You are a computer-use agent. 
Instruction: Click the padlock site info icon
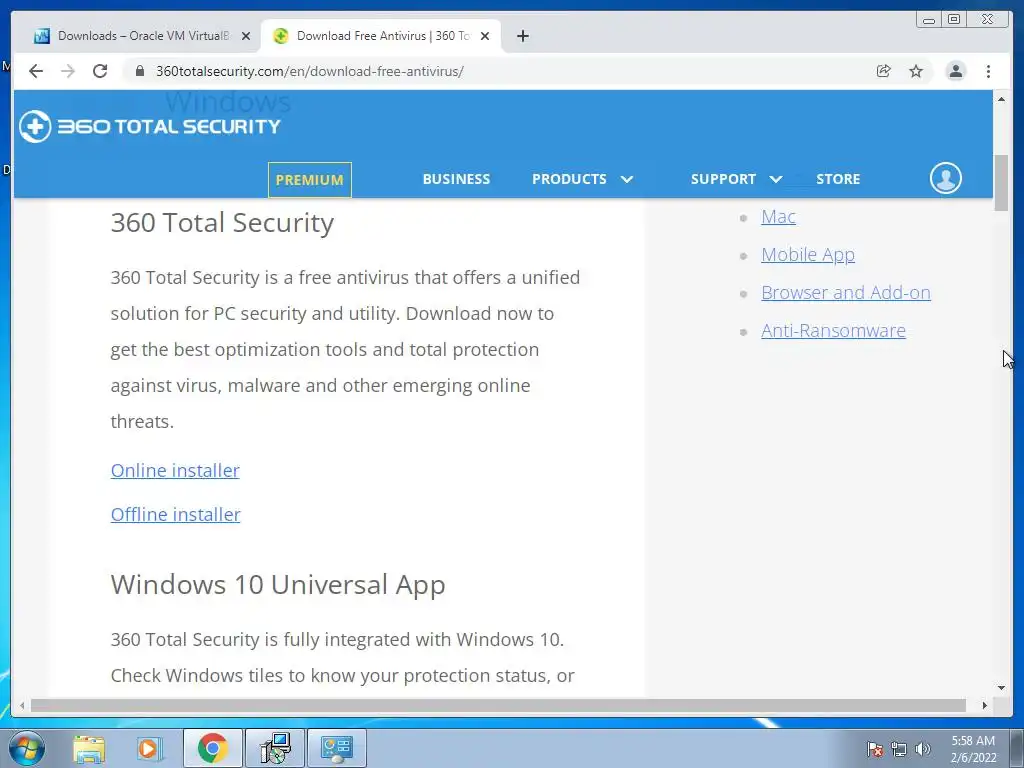tap(139, 71)
